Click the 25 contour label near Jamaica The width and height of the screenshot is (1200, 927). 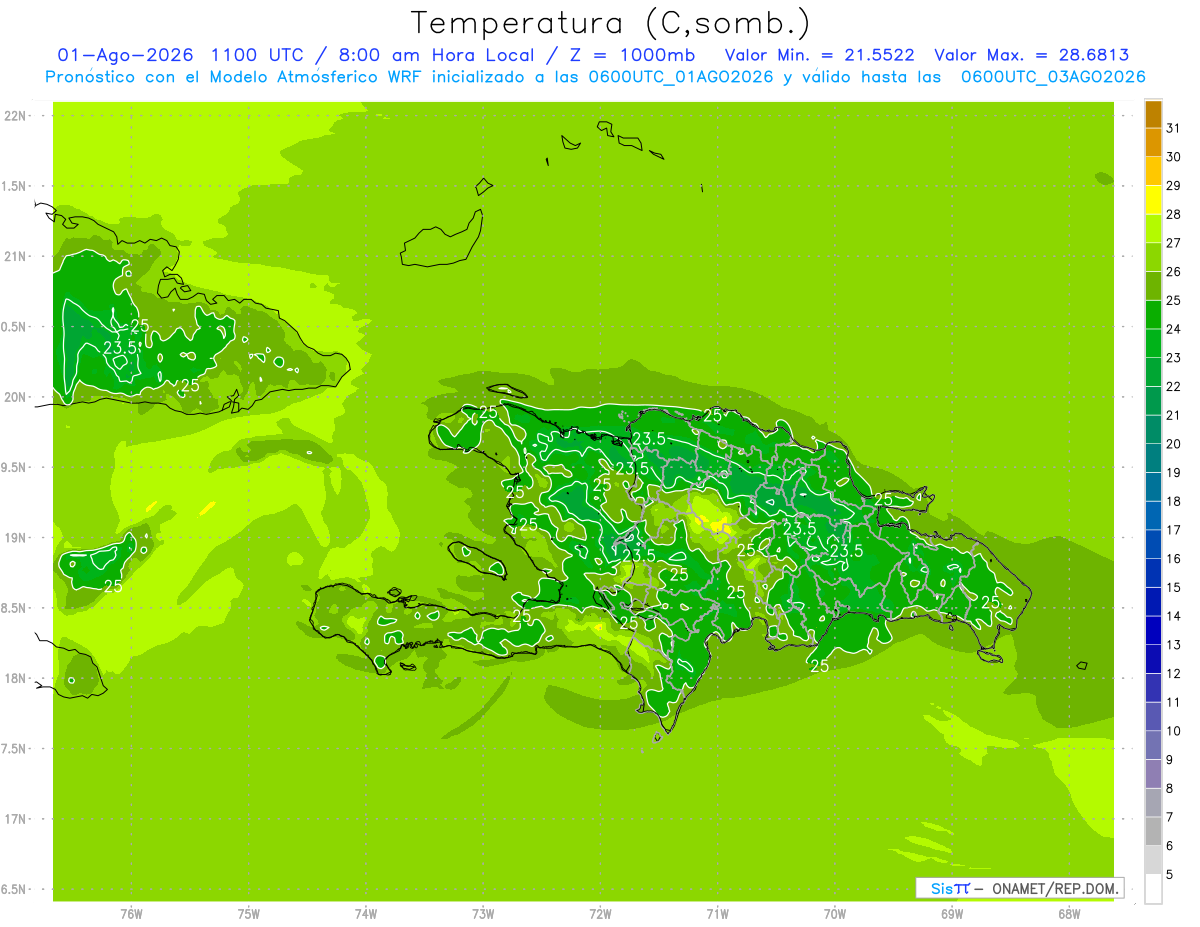[x=113, y=586]
